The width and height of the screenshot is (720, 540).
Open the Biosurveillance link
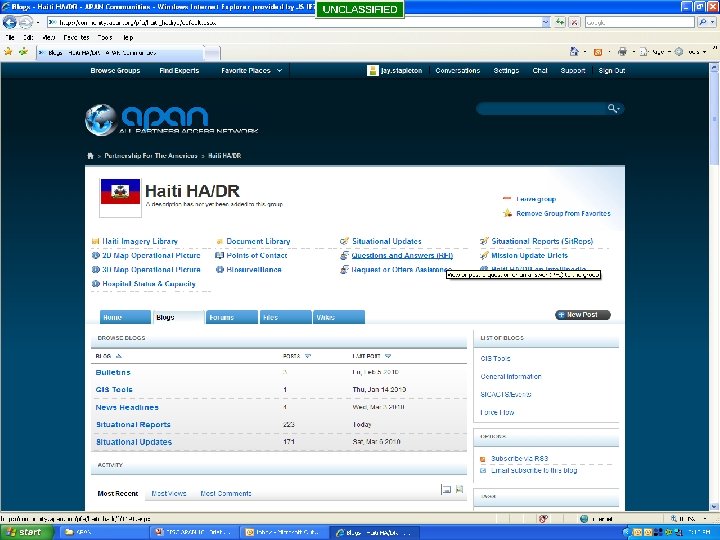pyautogui.click(x=253, y=270)
